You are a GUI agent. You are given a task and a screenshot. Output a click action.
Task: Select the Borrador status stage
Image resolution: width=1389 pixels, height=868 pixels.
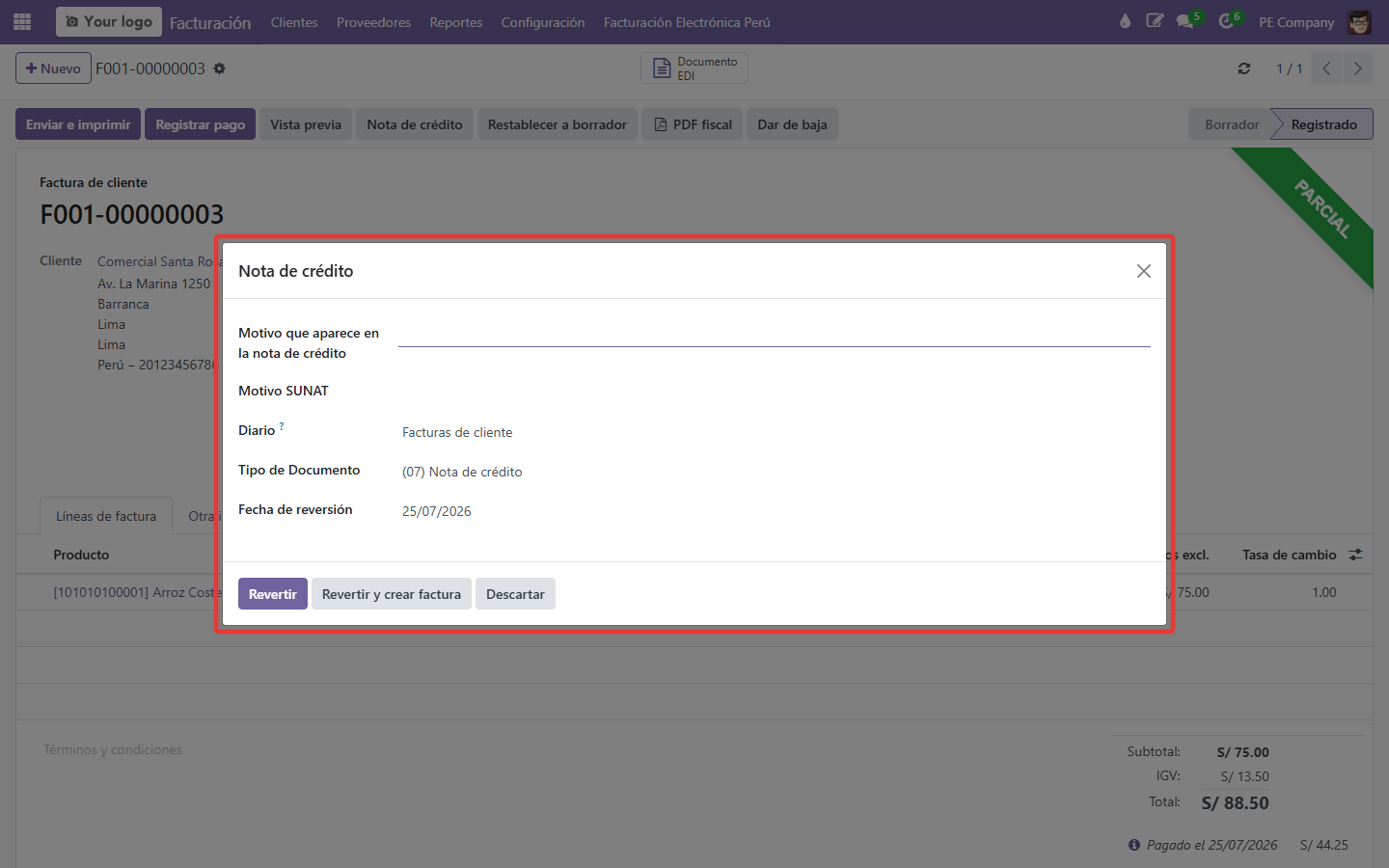pos(1231,124)
